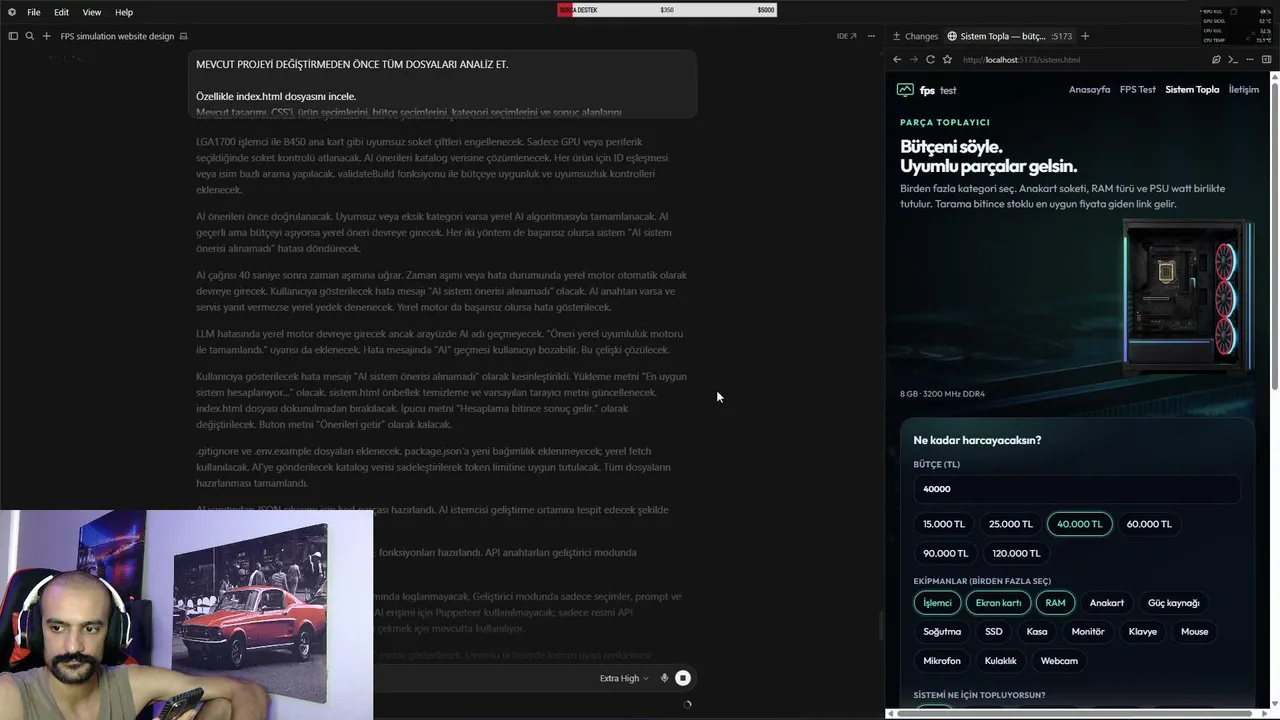Open the Help menu

coord(124,12)
